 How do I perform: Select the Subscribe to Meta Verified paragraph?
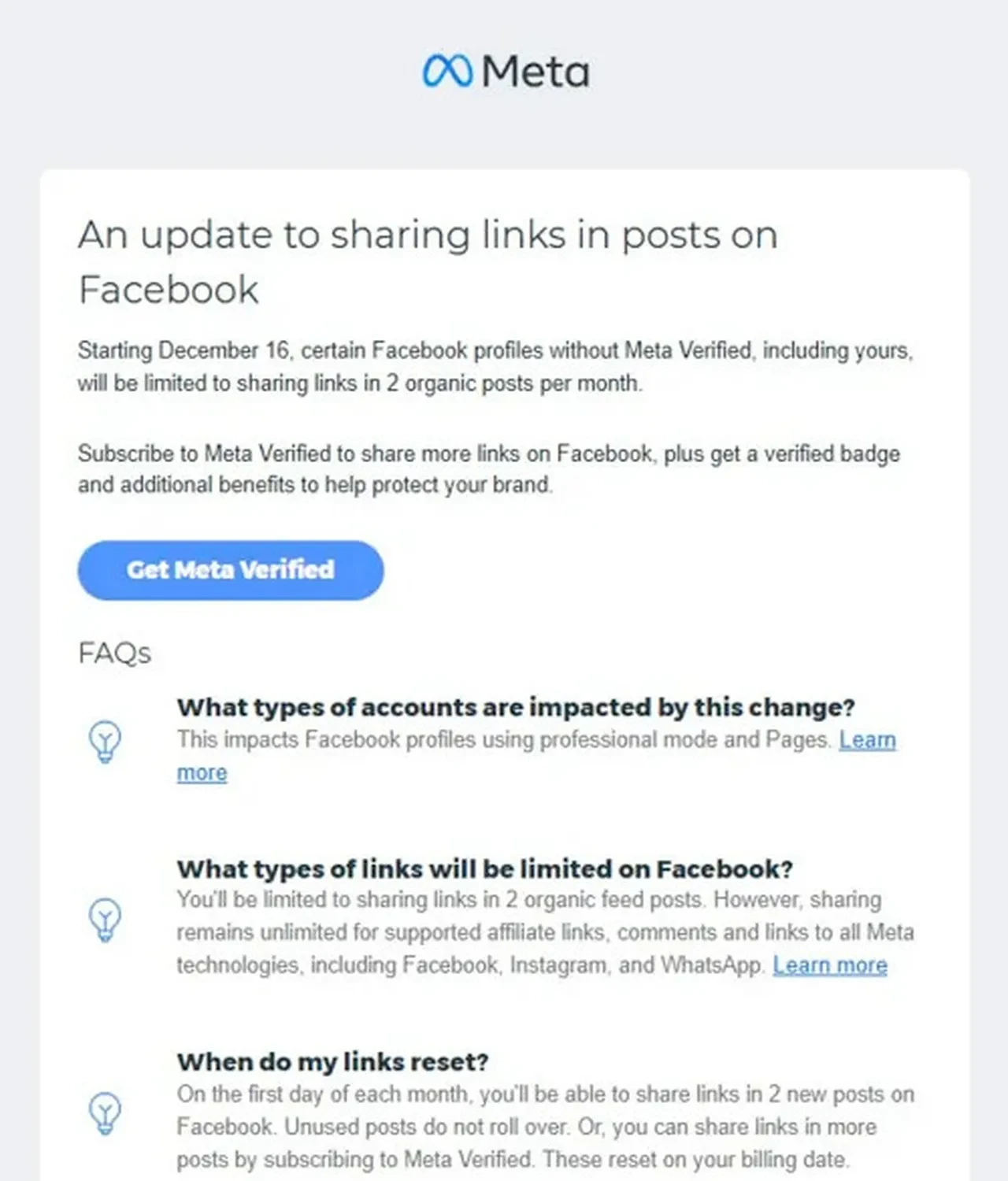[488, 468]
